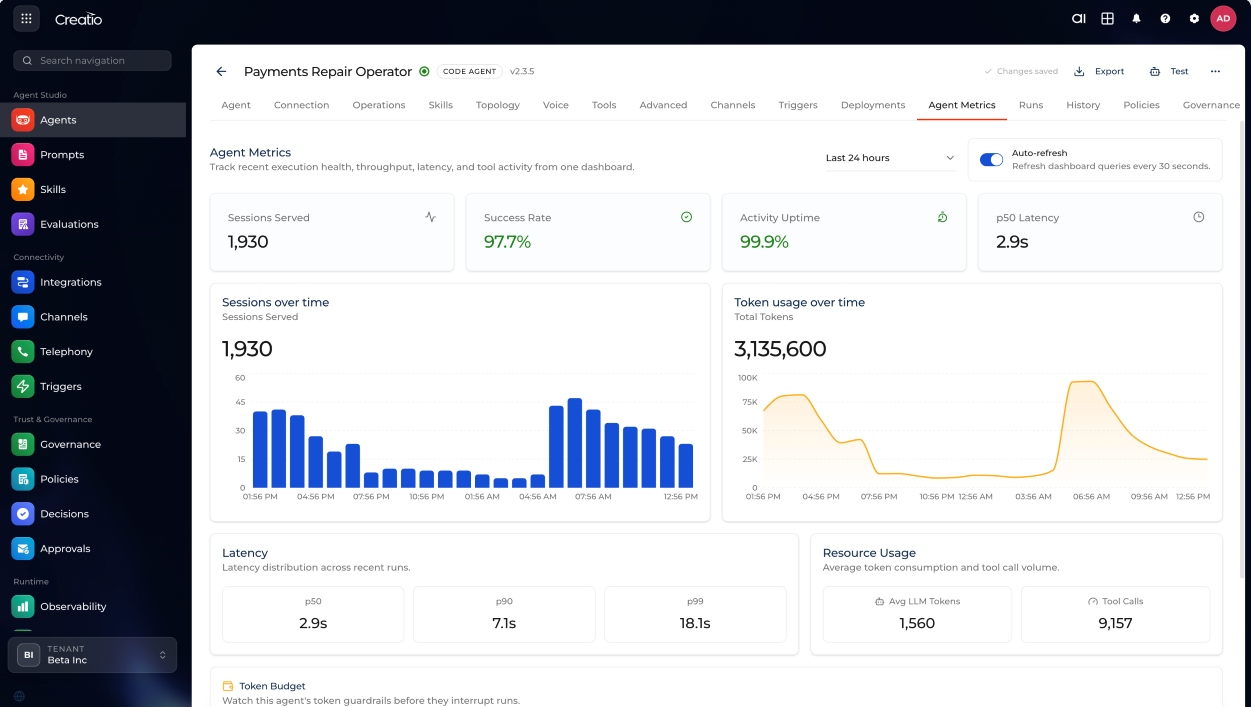The width and height of the screenshot is (1251, 707).
Task: Click the Test button
Action: (1169, 72)
